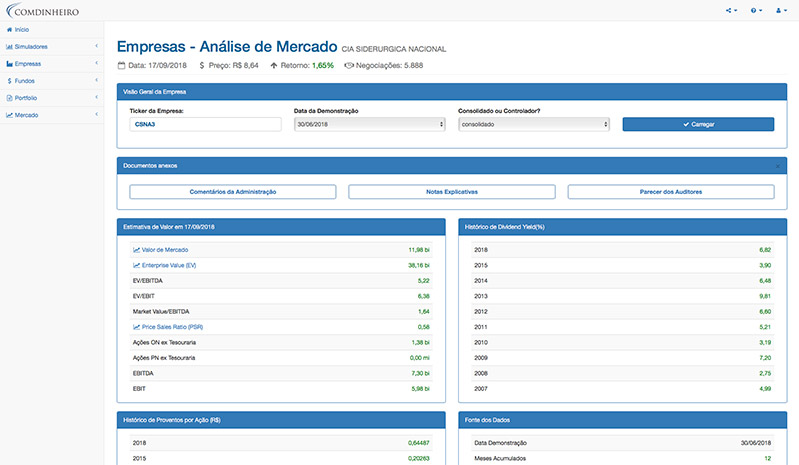Select the EV/EBIT row label

tap(144, 296)
